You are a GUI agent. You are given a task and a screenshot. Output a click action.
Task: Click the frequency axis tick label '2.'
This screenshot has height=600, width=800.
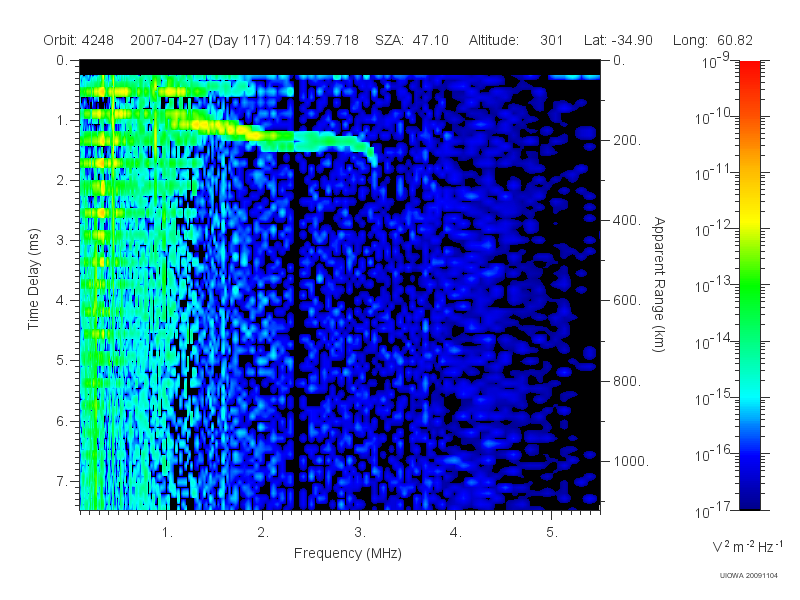tap(263, 533)
